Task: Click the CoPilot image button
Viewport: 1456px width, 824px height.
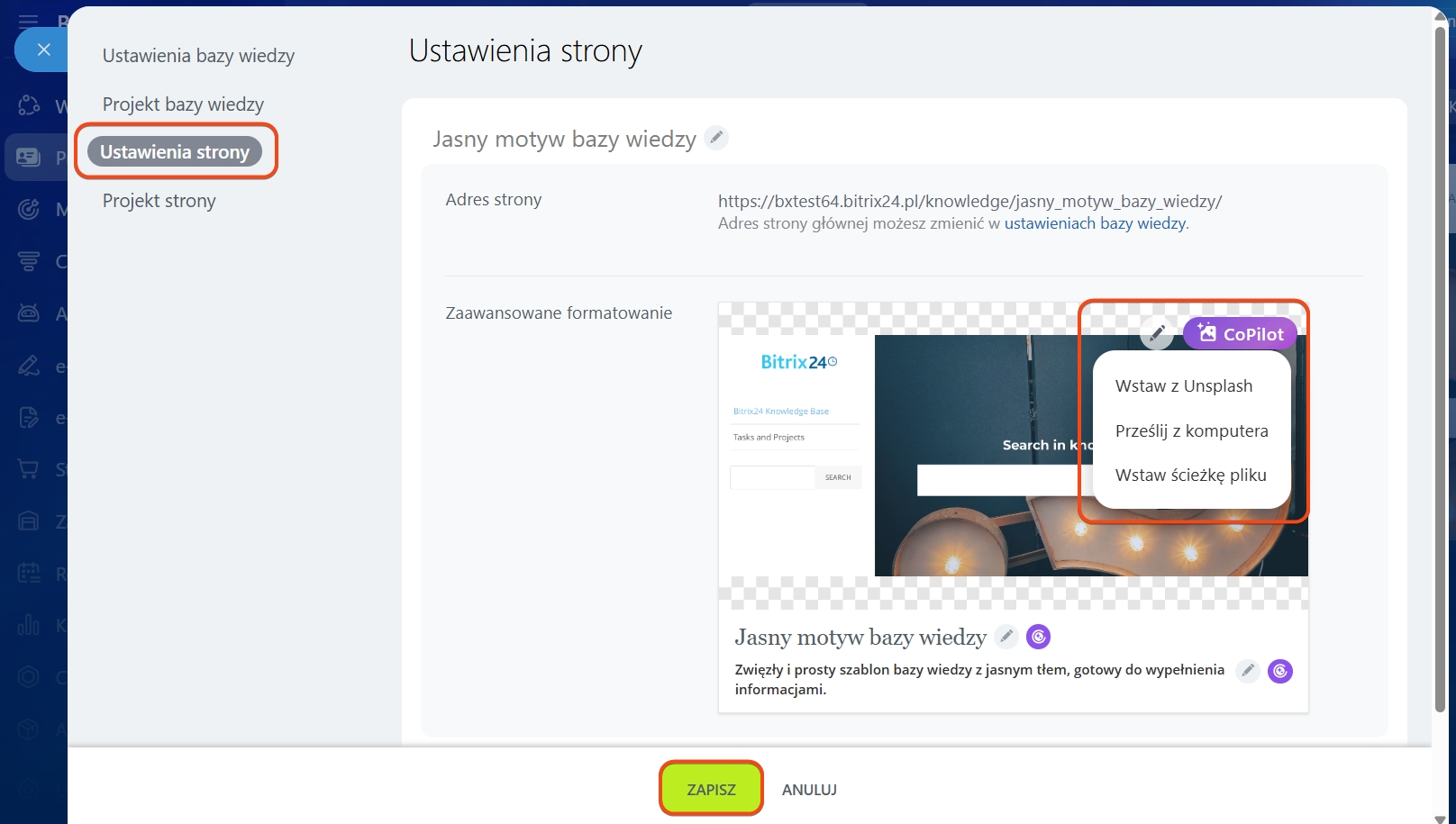Action: click(x=1240, y=333)
